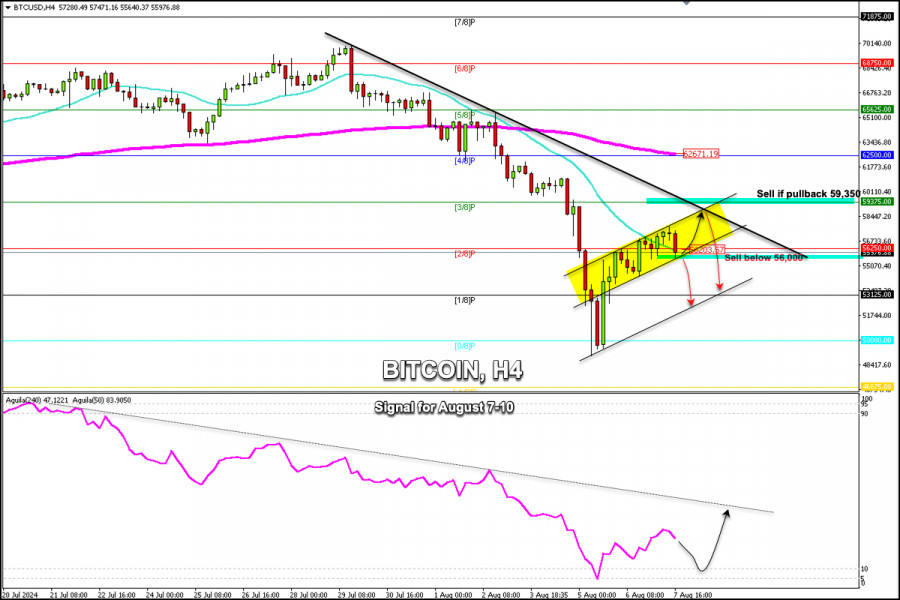Click the 2 Aug 08:00 time label
The image size is (900, 600).
[x=501, y=595]
